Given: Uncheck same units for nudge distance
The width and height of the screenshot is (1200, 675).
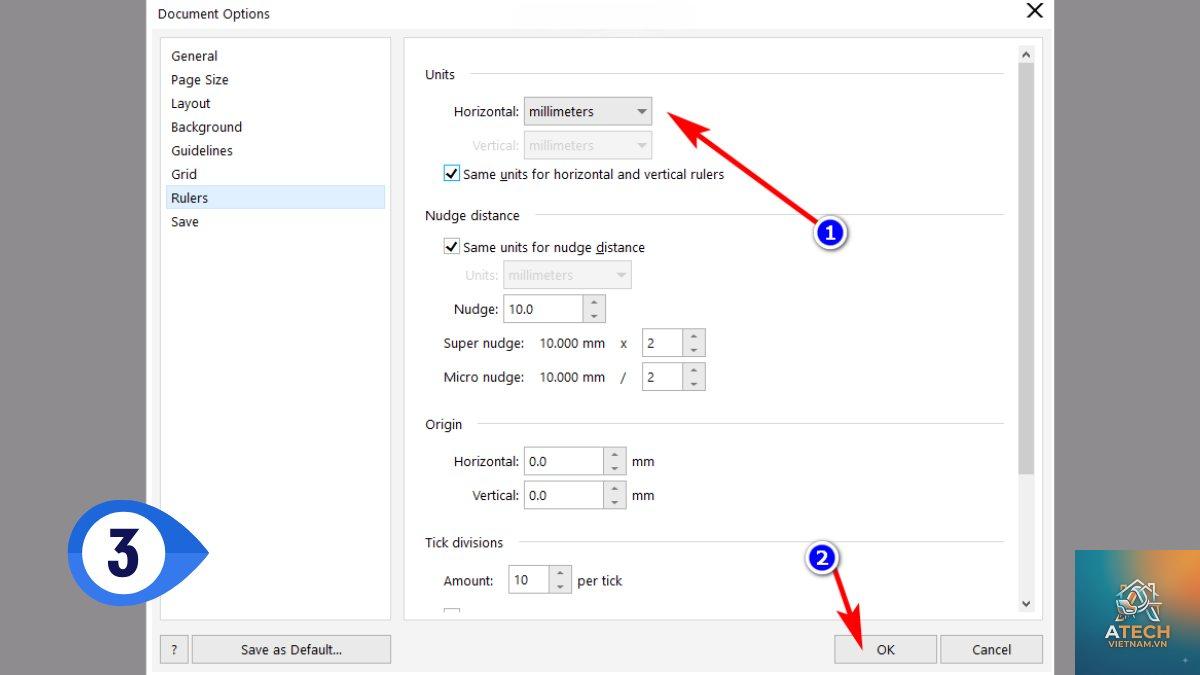Looking at the screenshot, I should point(544,247).
